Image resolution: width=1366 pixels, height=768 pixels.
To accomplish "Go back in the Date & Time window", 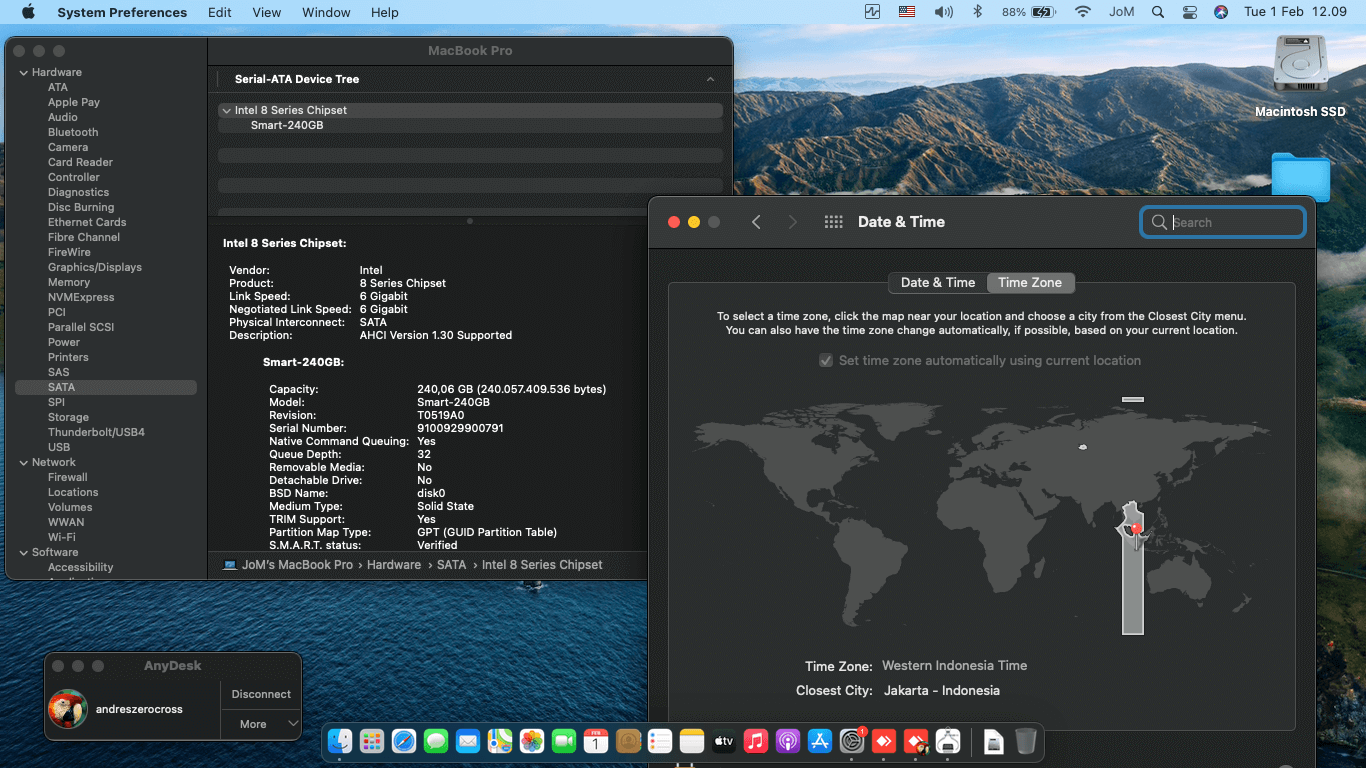I will (756, 222).
